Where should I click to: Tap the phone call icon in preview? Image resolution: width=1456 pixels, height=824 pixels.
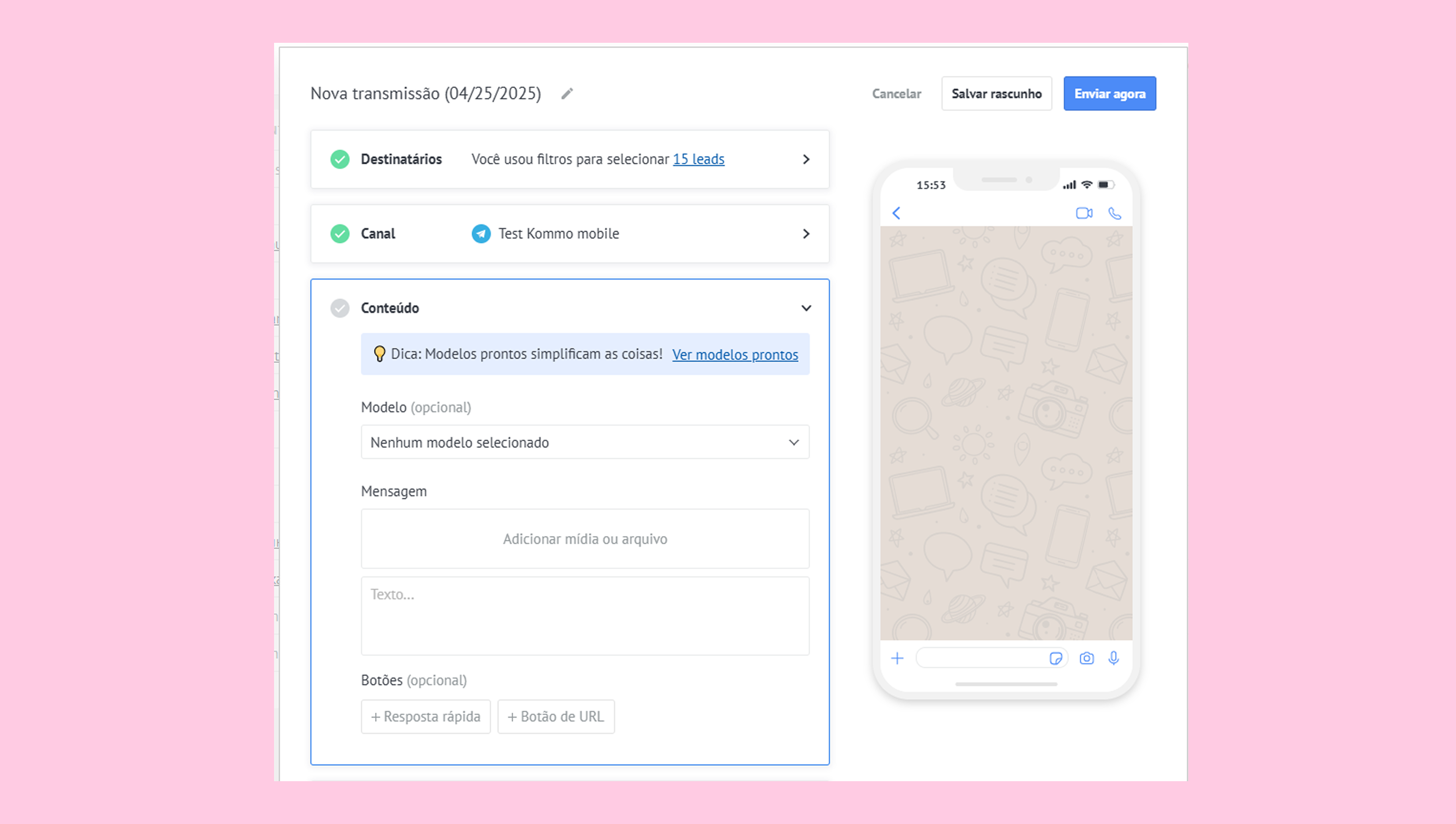click(x=1114, y=213)
